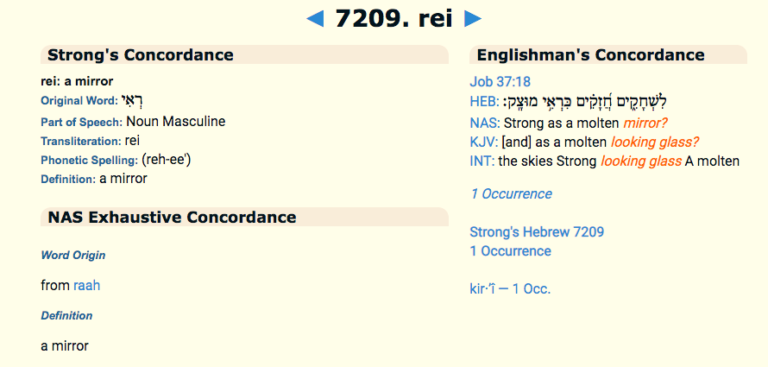Click the 7209. rei page title
The height and width of the screenshot is (367, 768).
pos(394,19)
